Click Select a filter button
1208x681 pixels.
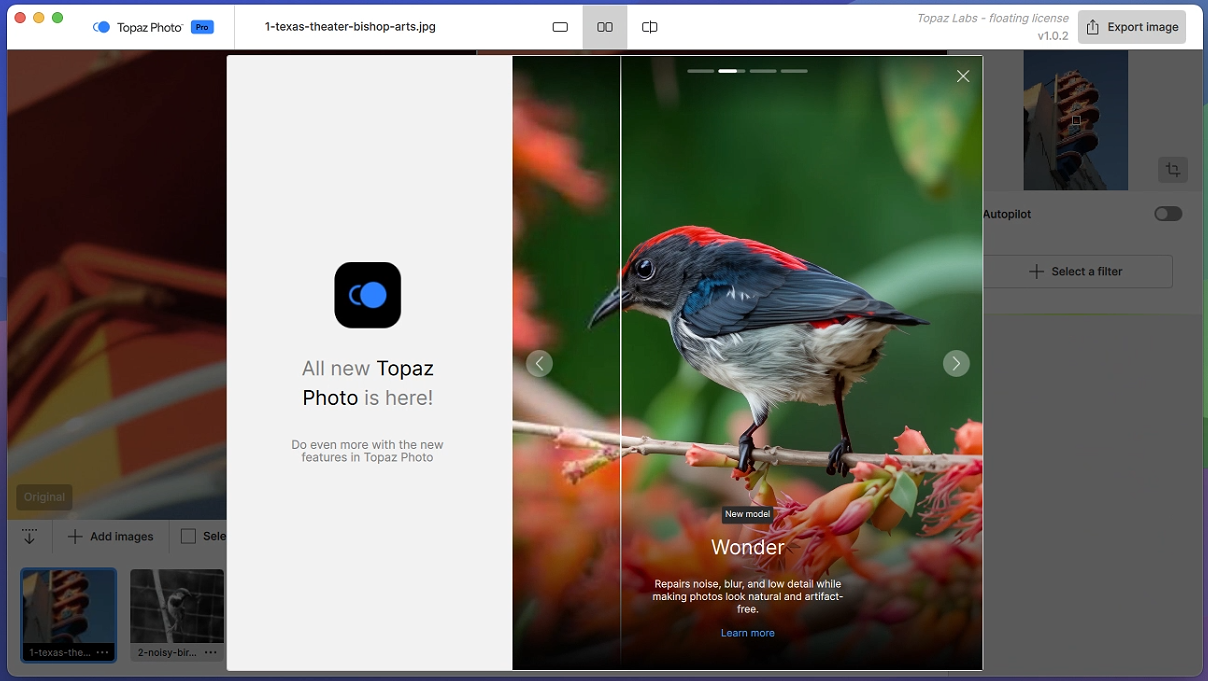[1076, 271]
